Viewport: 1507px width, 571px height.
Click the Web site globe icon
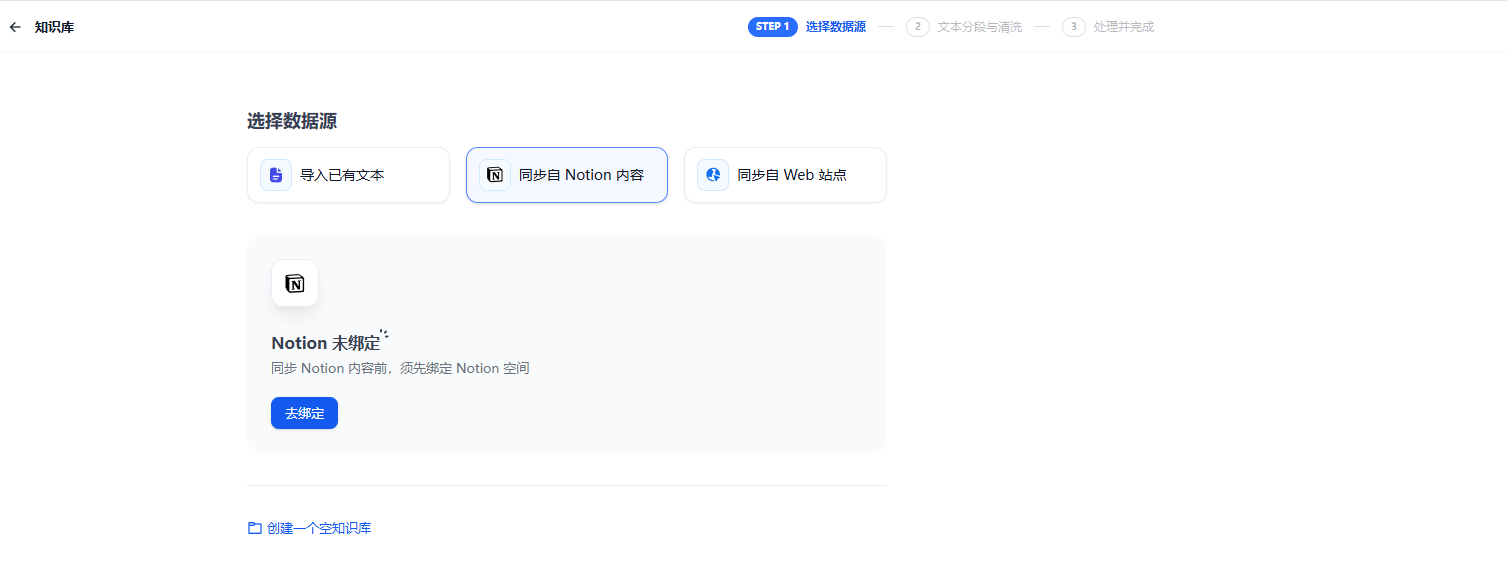(x=713, y=175)
